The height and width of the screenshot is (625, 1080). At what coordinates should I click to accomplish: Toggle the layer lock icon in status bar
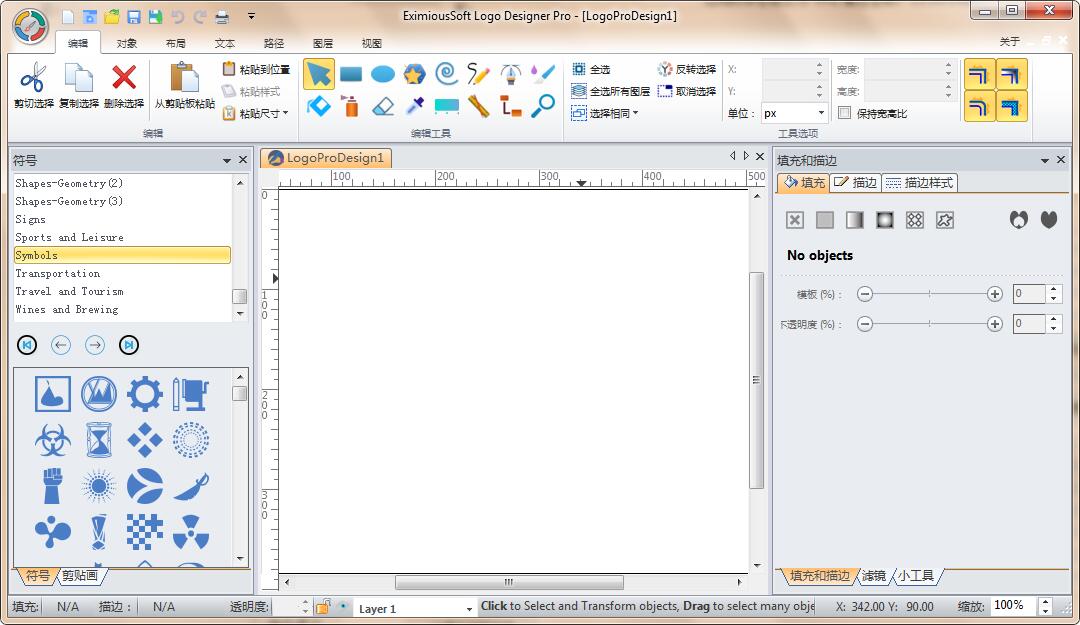(324, 607)
